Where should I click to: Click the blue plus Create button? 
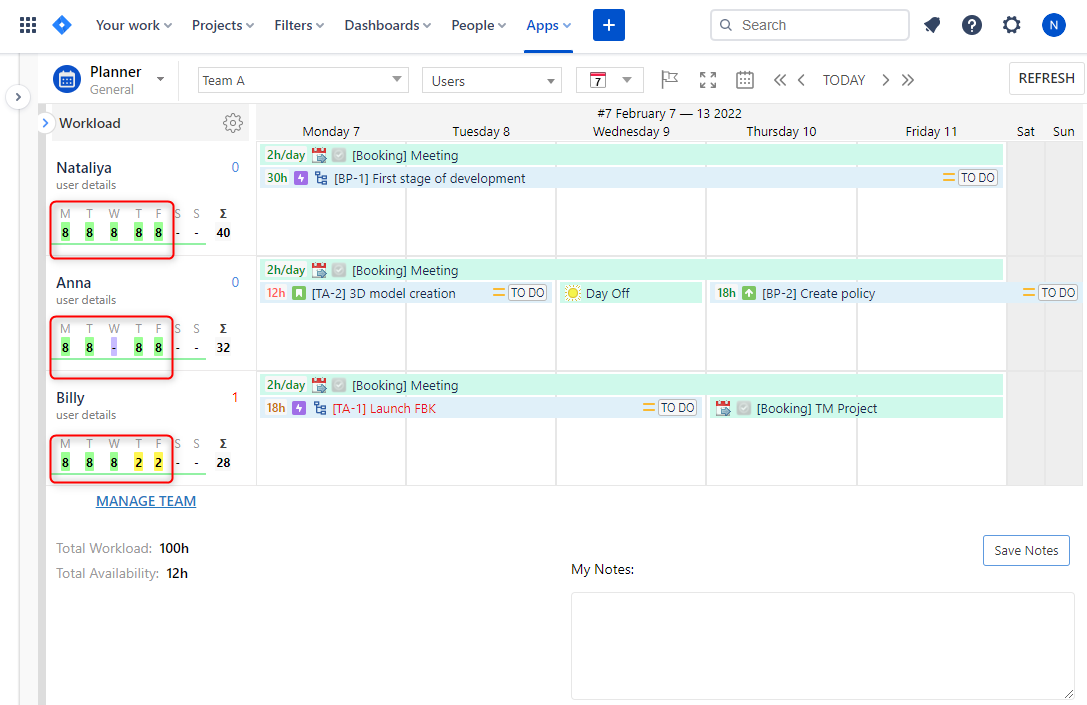608,24
